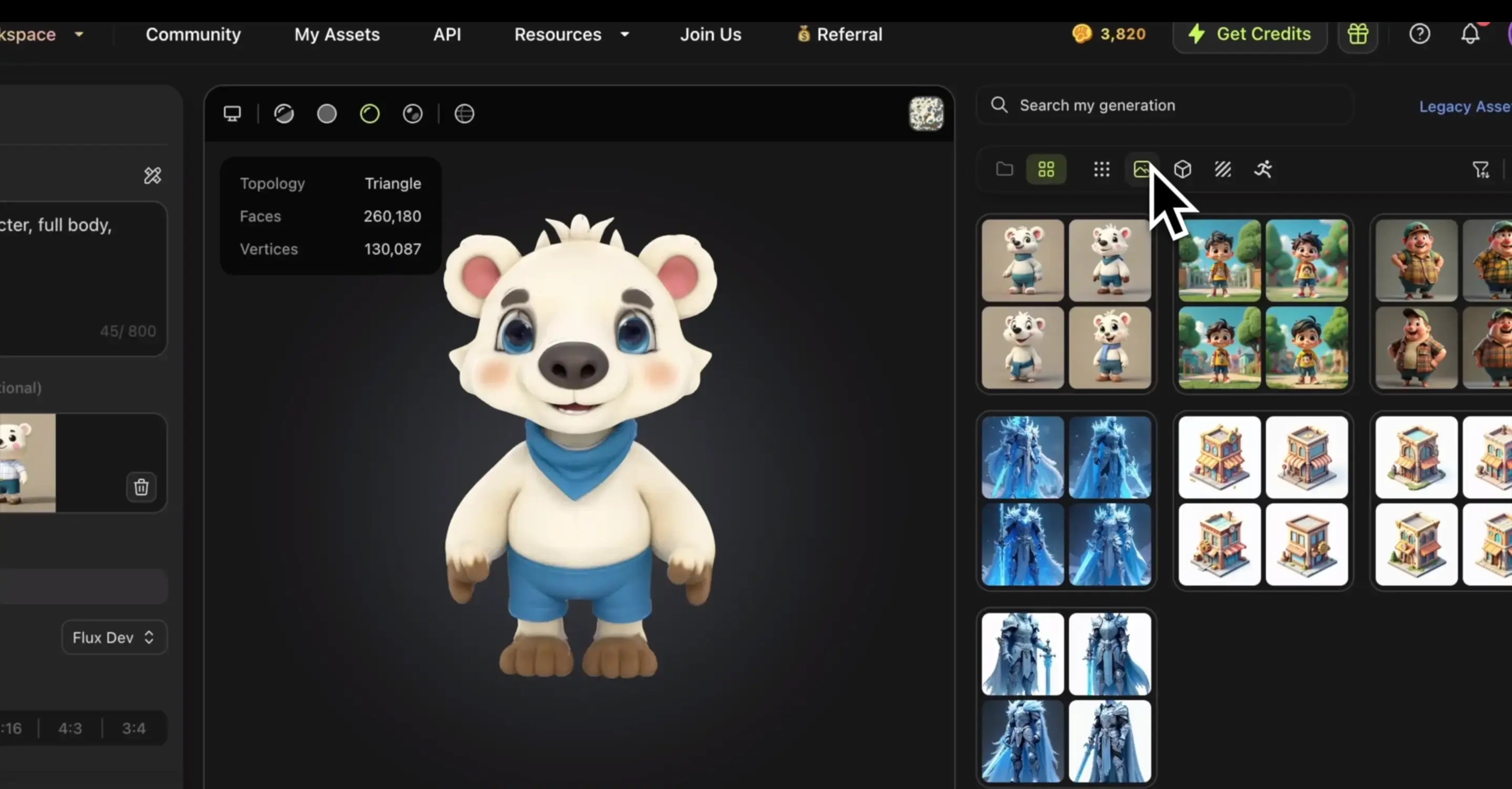1512x789 pixels.
Task: Filter generations by animation running figure icon
Action: coord(1263,170)
